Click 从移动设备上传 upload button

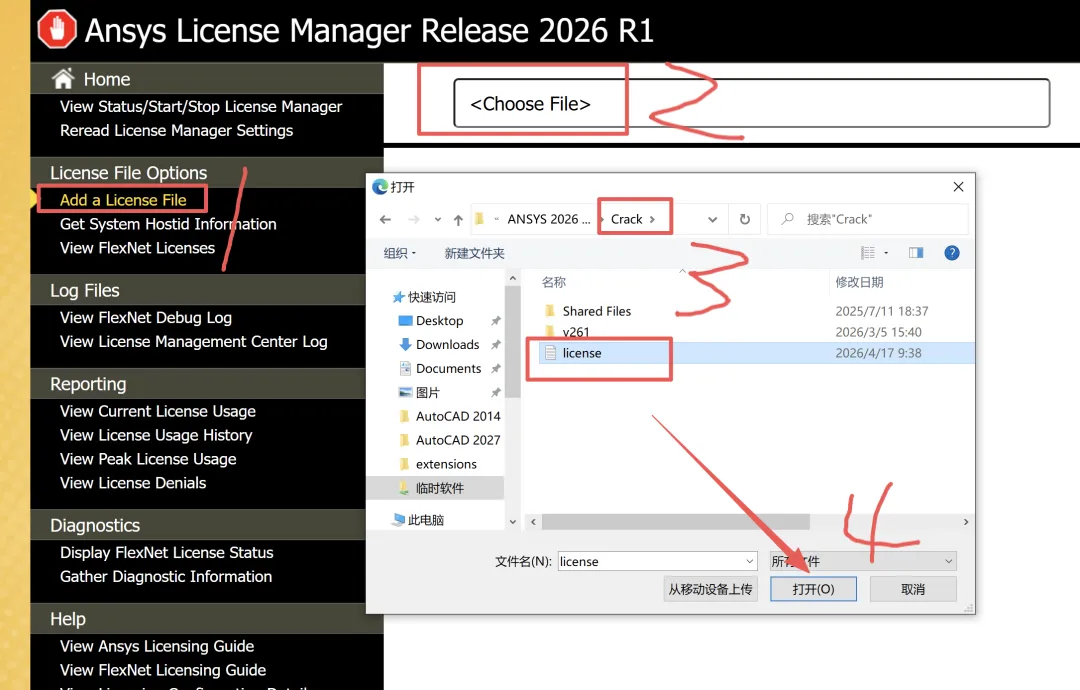click(710, 589)
